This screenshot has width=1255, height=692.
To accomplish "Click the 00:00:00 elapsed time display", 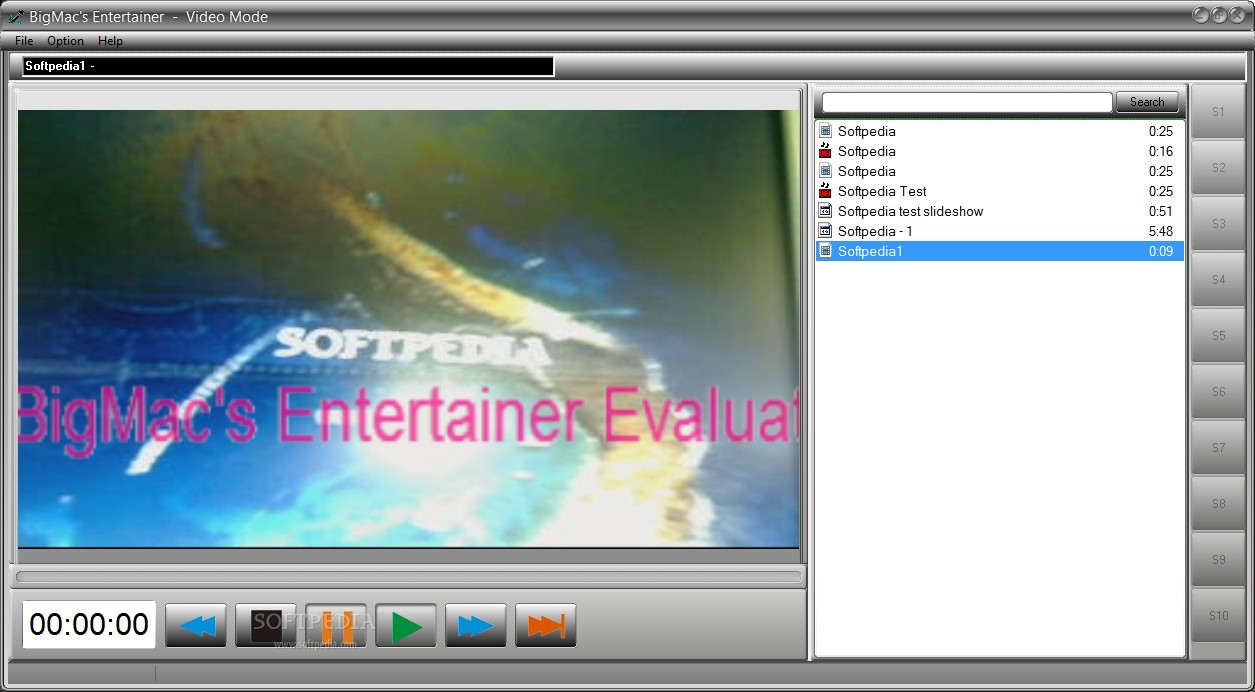I will (89, 625).
